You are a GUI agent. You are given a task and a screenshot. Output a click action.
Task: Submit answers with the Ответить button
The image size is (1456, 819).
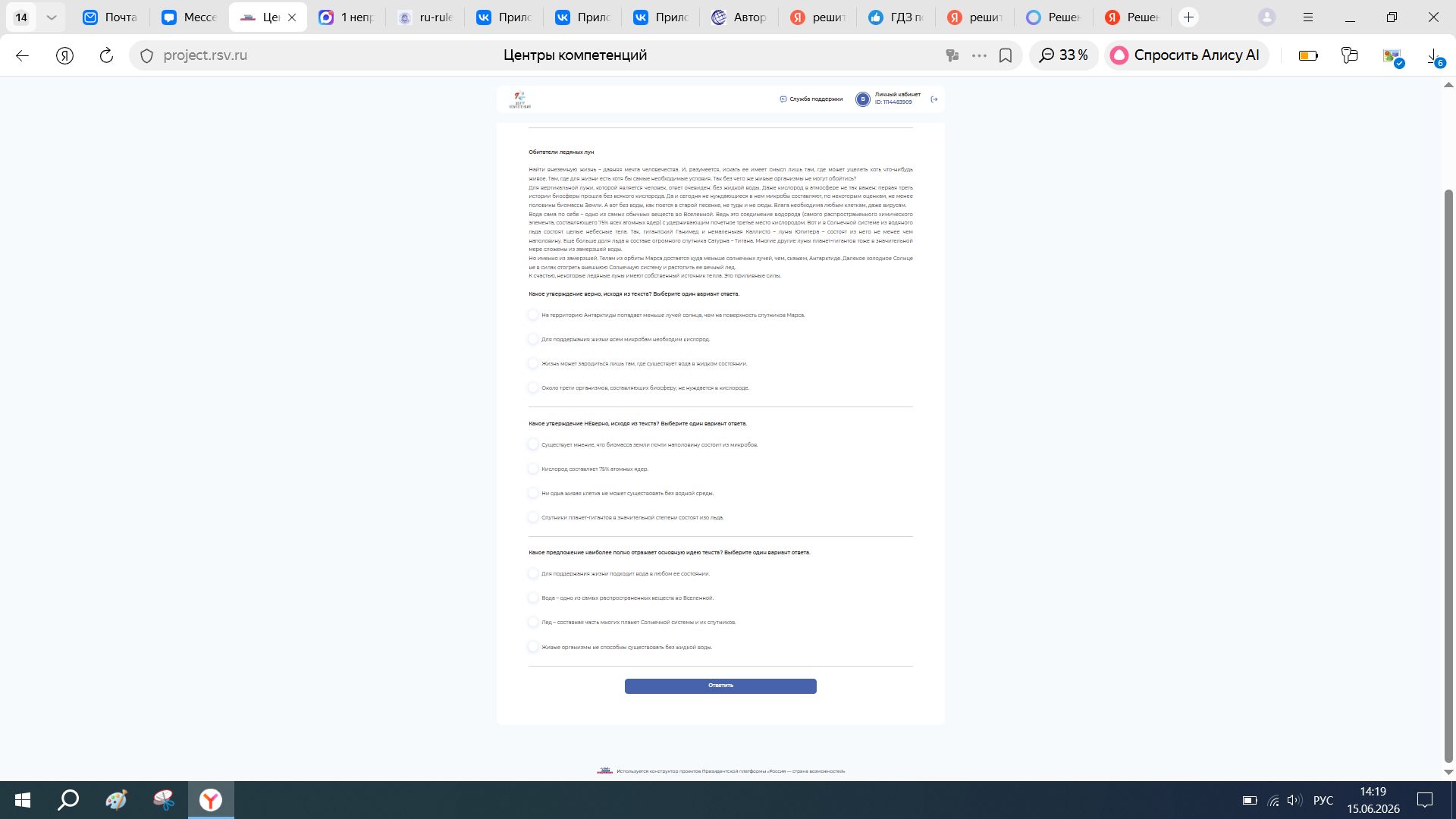(720, 686)
